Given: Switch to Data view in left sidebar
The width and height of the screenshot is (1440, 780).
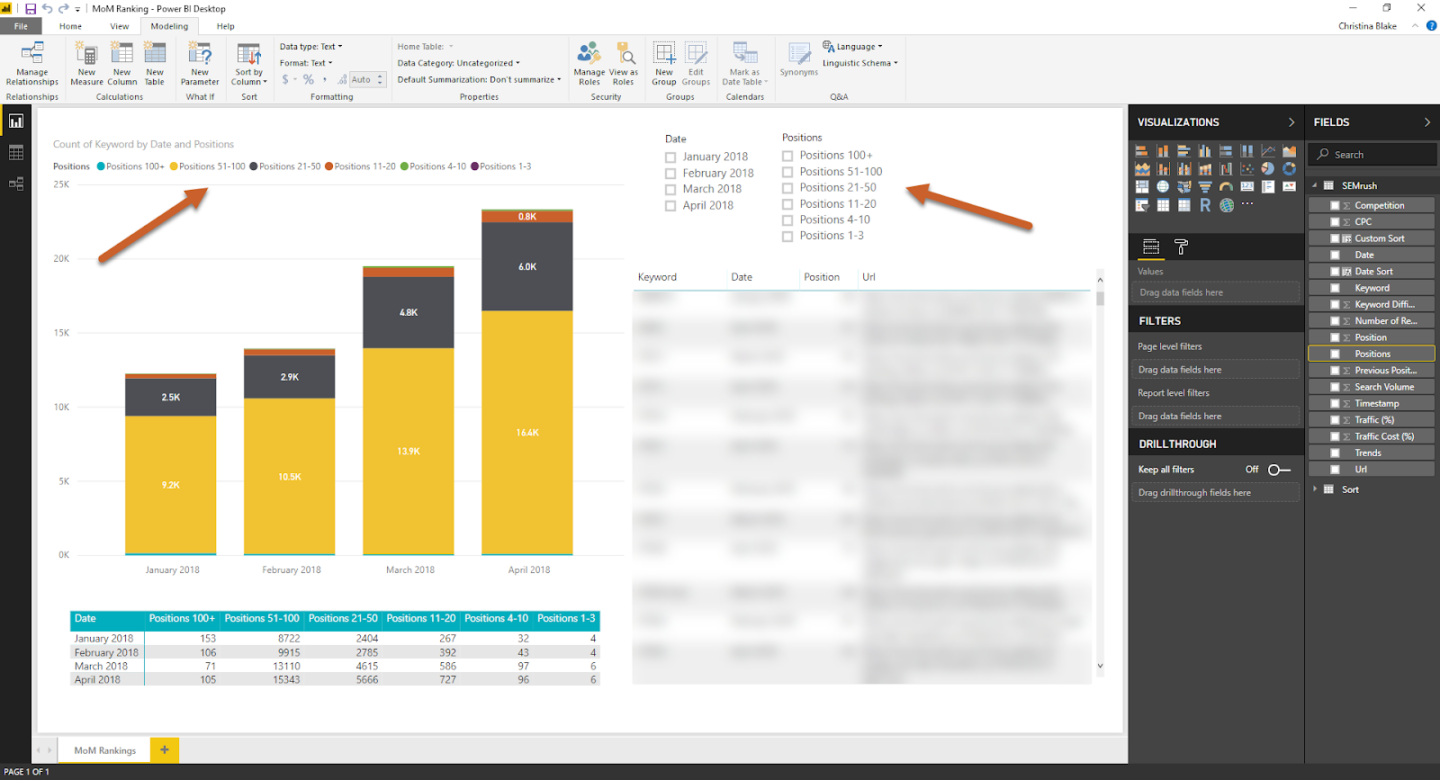Looking at the screenshot, I should point(16,153).
